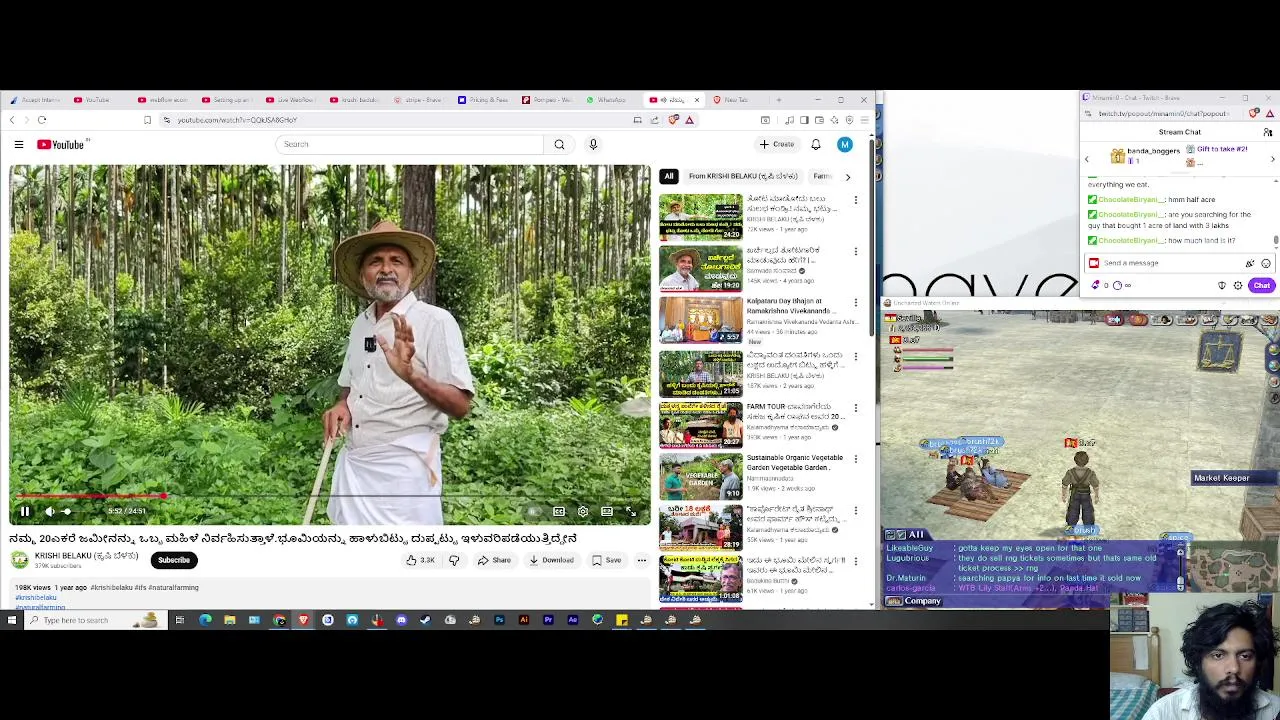Show next item in Twitch gift leaderboard
The image size is (1280, 720).
coord(1273,159)
